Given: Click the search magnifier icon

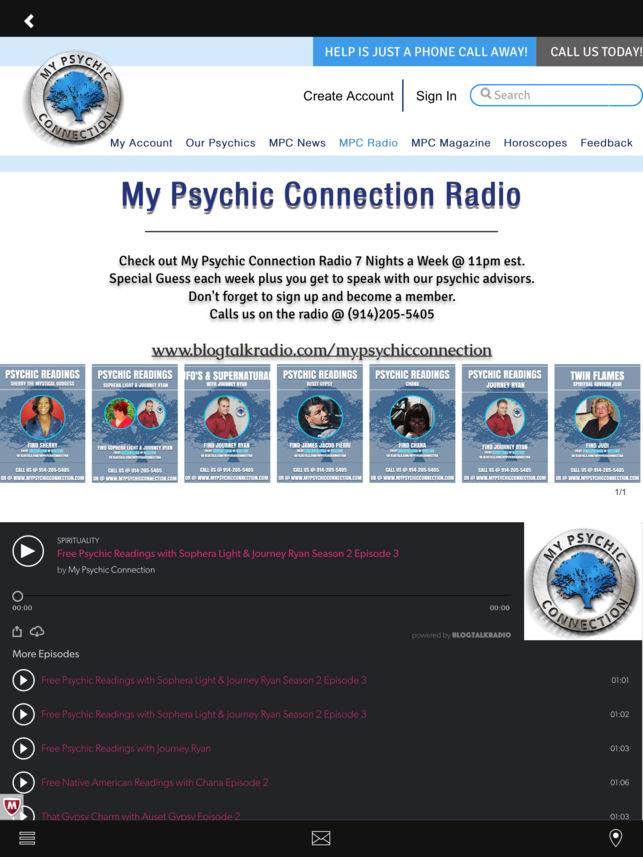Looking at the screenshot, I should coord(486,94).
